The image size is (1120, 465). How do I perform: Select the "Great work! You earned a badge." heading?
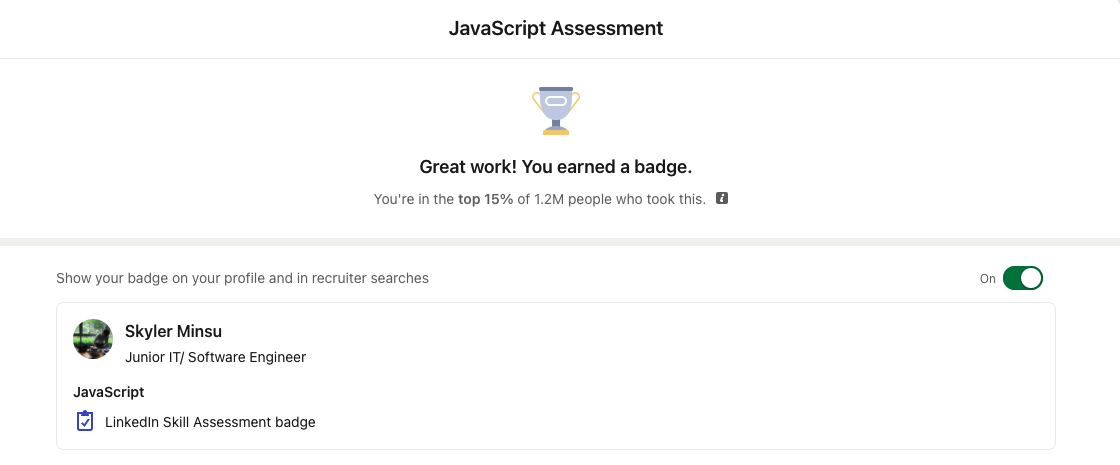click(x=556, y=167)
